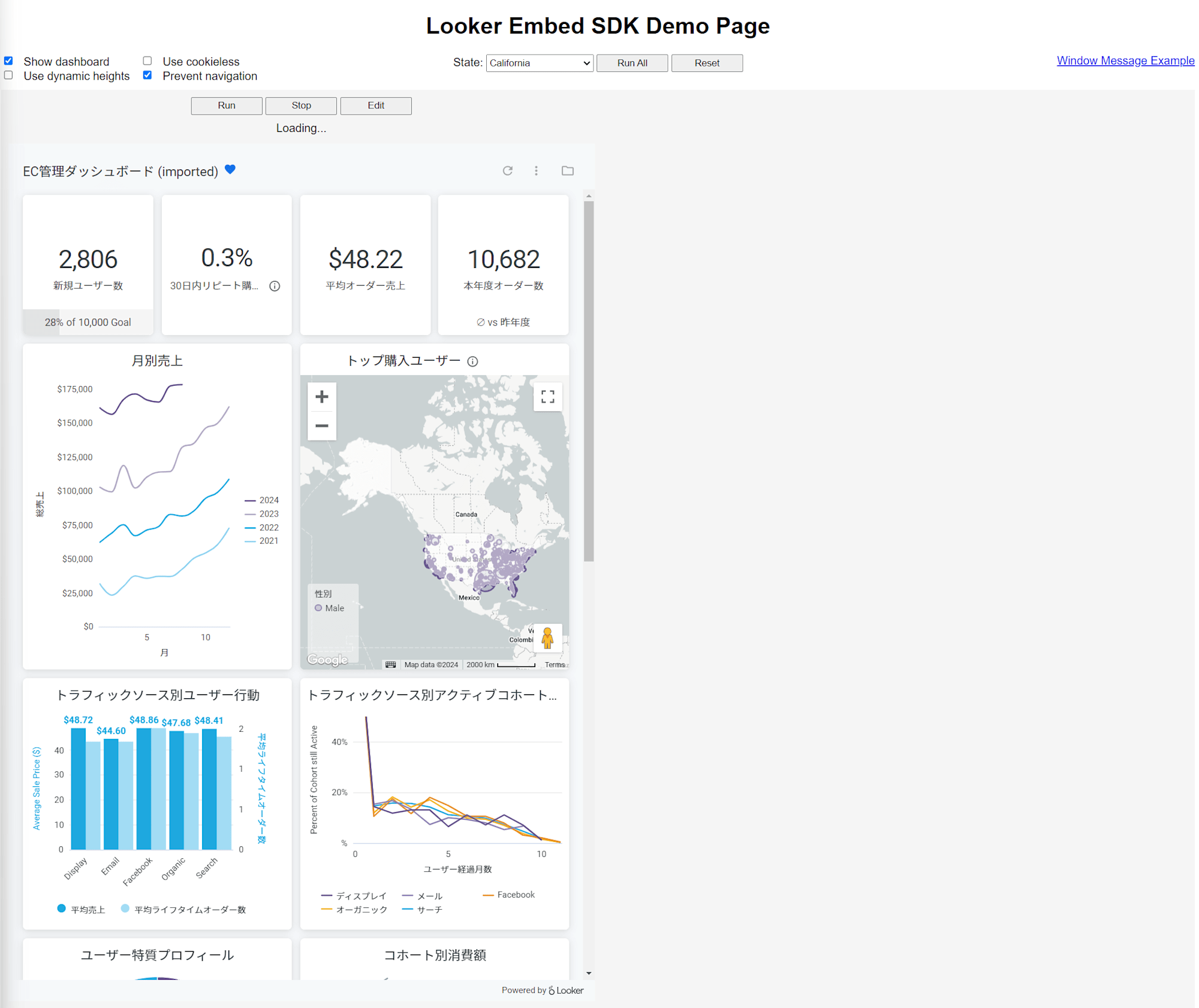The image size is (1199, 1008).
Task: Toggle メール series in cohort legend
Action: click(x=423, y=897)
